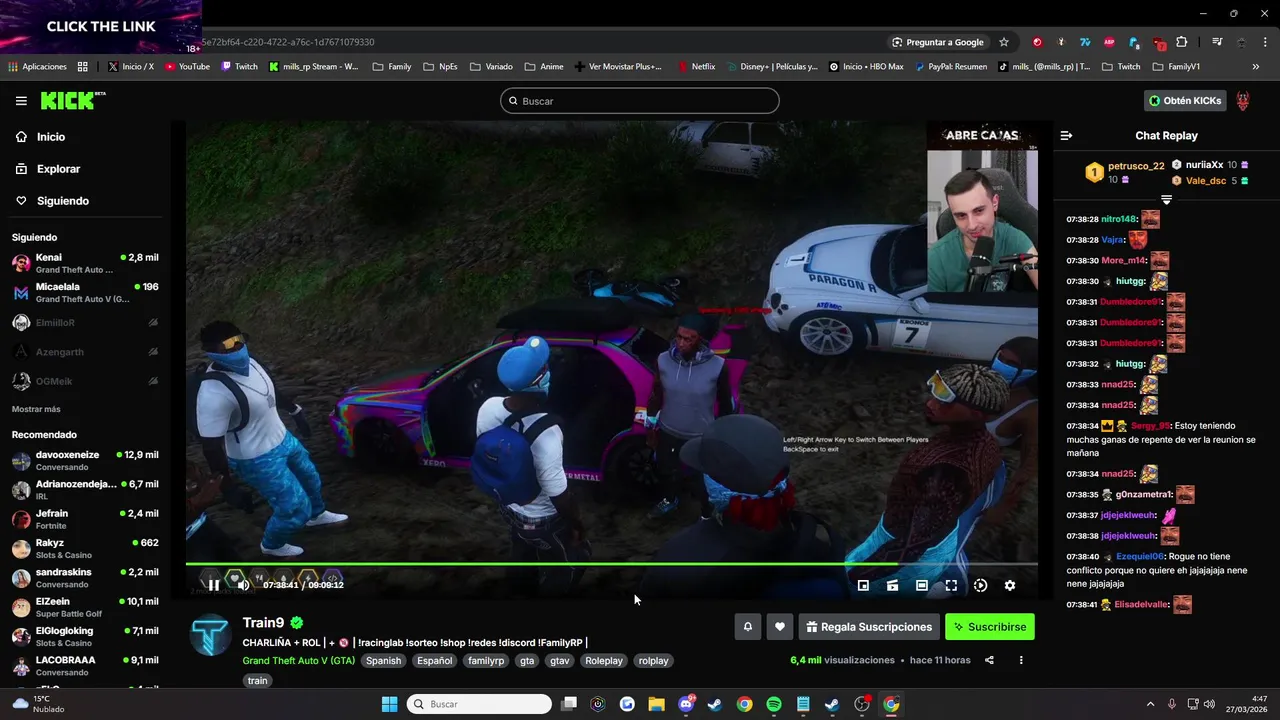Click the KICK logo
The height and width of the screenshot is (720, 1280).
click(72, 100)
